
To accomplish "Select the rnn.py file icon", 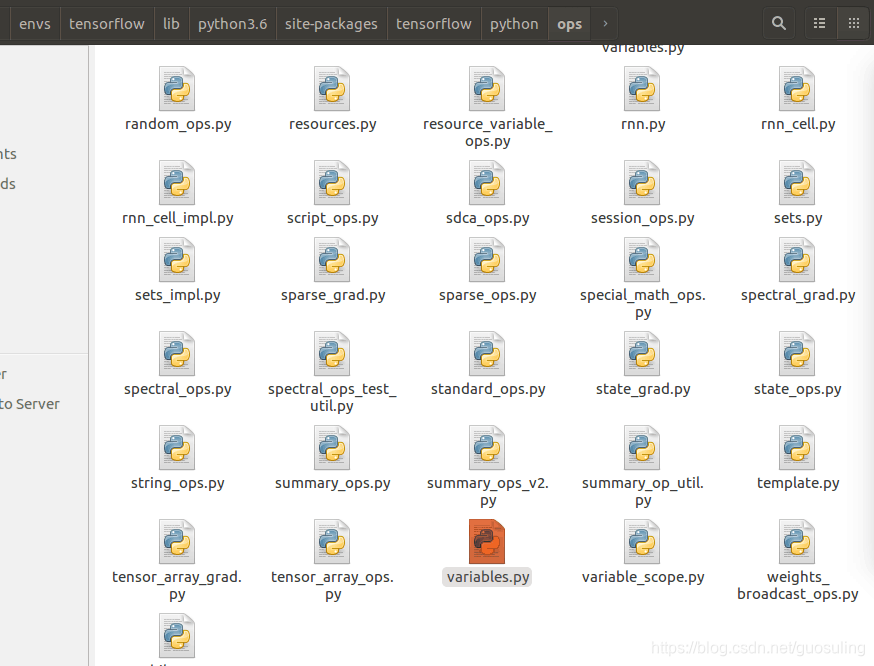I will point(642,89).
